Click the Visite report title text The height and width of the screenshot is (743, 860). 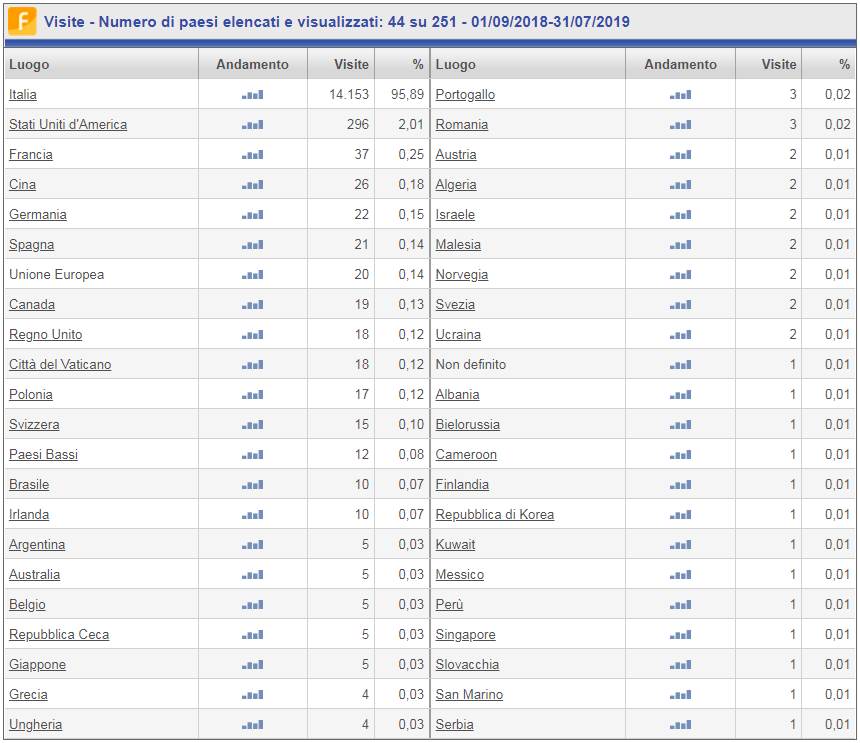point(337,22)
